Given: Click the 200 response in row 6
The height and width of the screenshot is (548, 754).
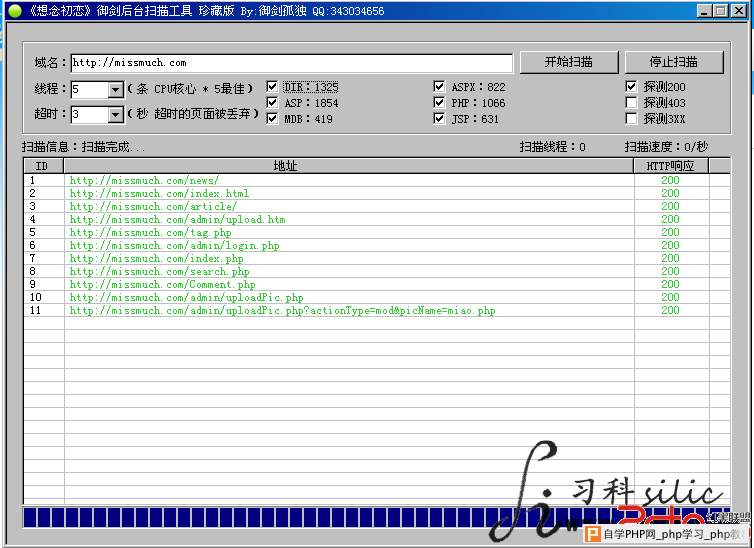Looking at the screenshot, I should pos(670,245).
